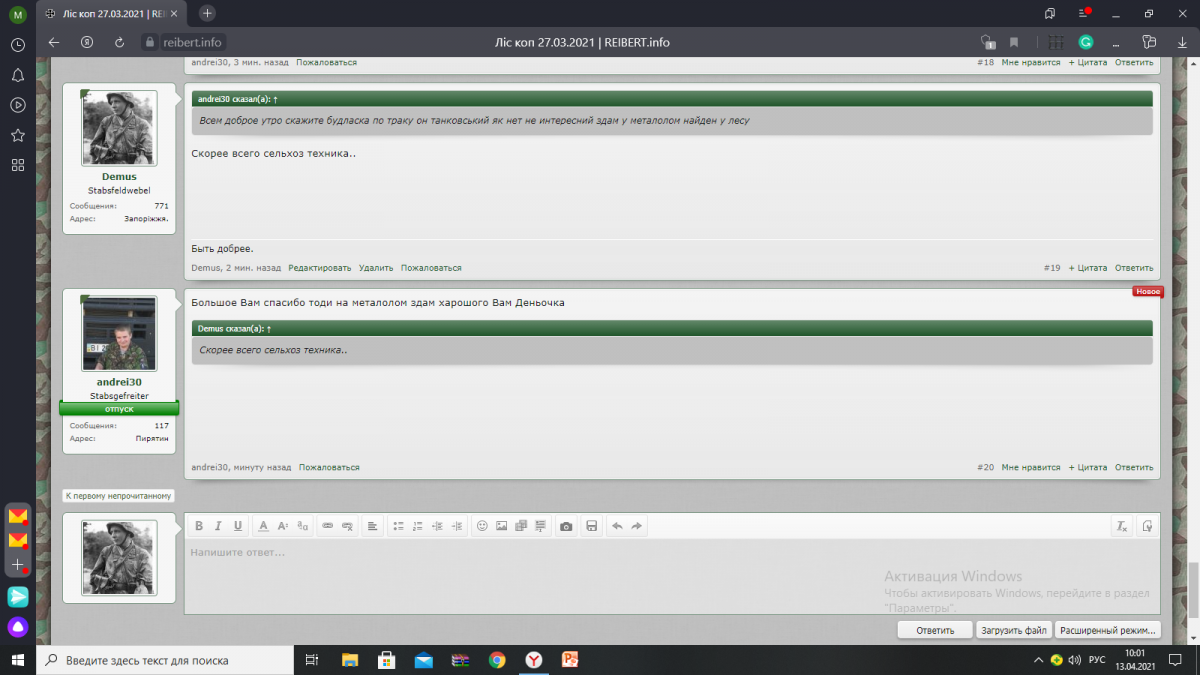Open andrei30 username profile link
Image resolution: width=1200 pixels, height=675 pixels.
click(x=119, y=381)
